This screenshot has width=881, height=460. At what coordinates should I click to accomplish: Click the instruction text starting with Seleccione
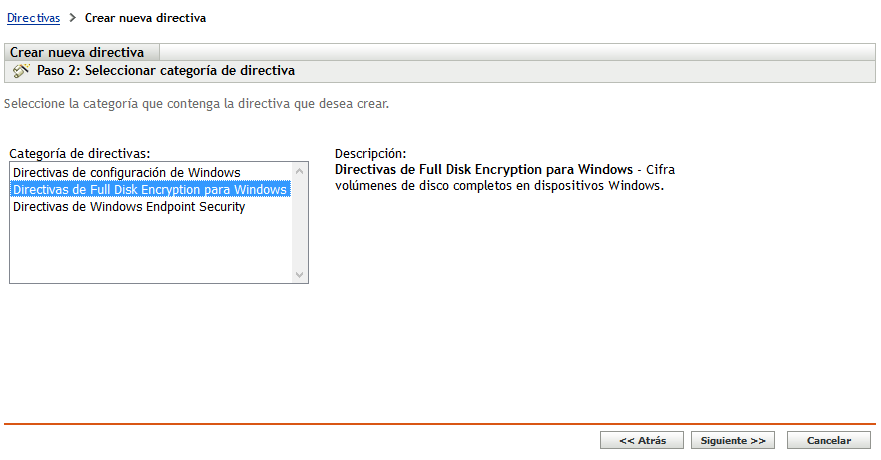(196, 103)
